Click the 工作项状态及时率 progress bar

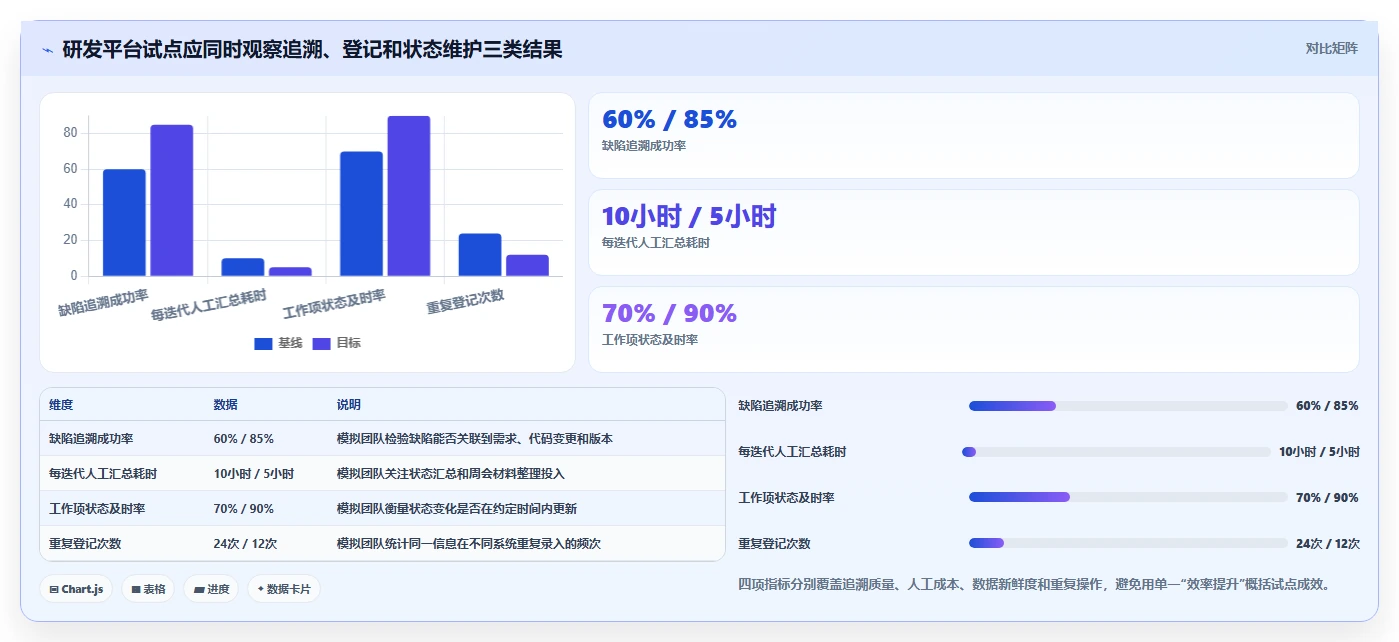pos(1128,497)
